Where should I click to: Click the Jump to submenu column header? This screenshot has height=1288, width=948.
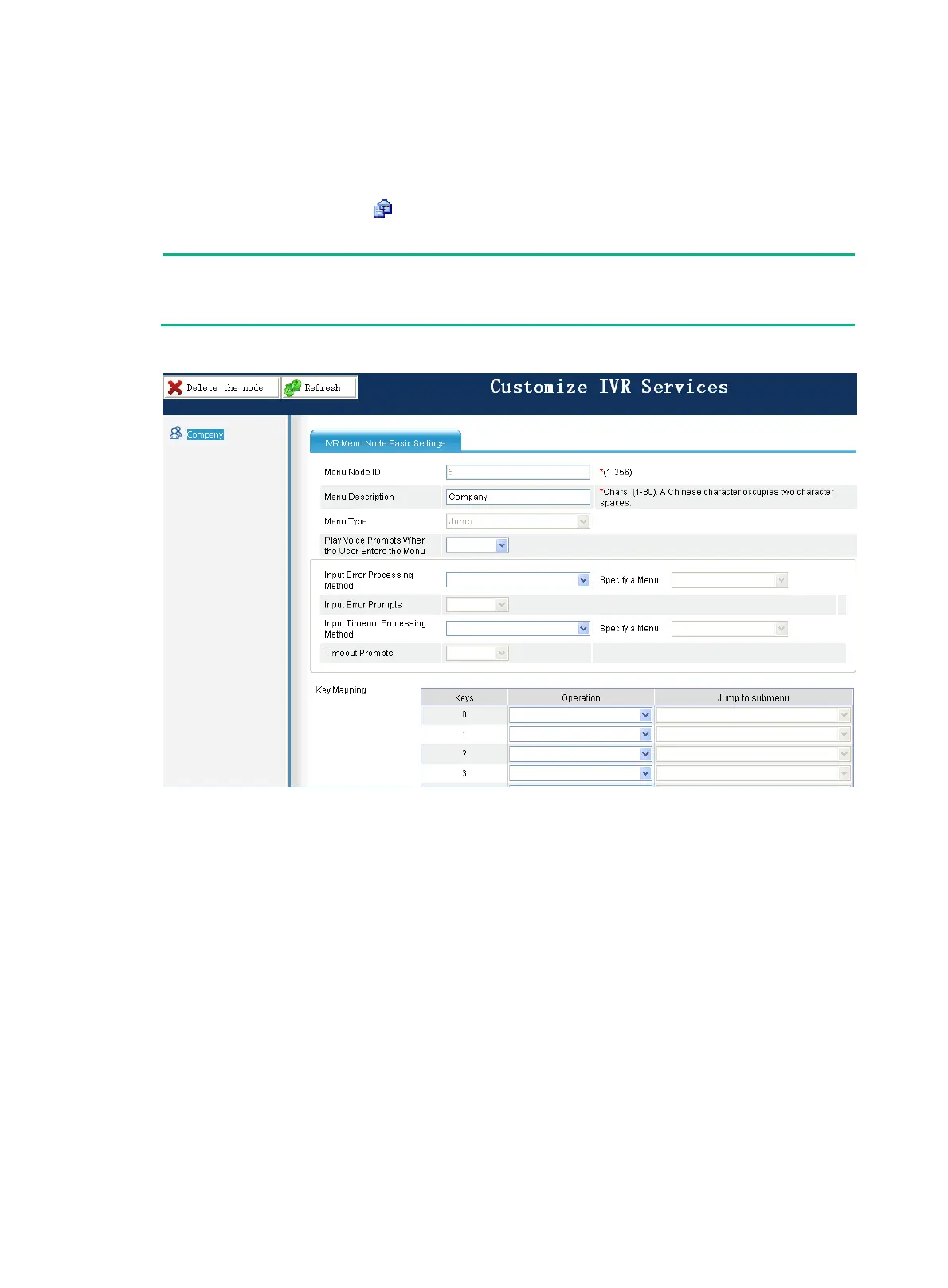754,697
